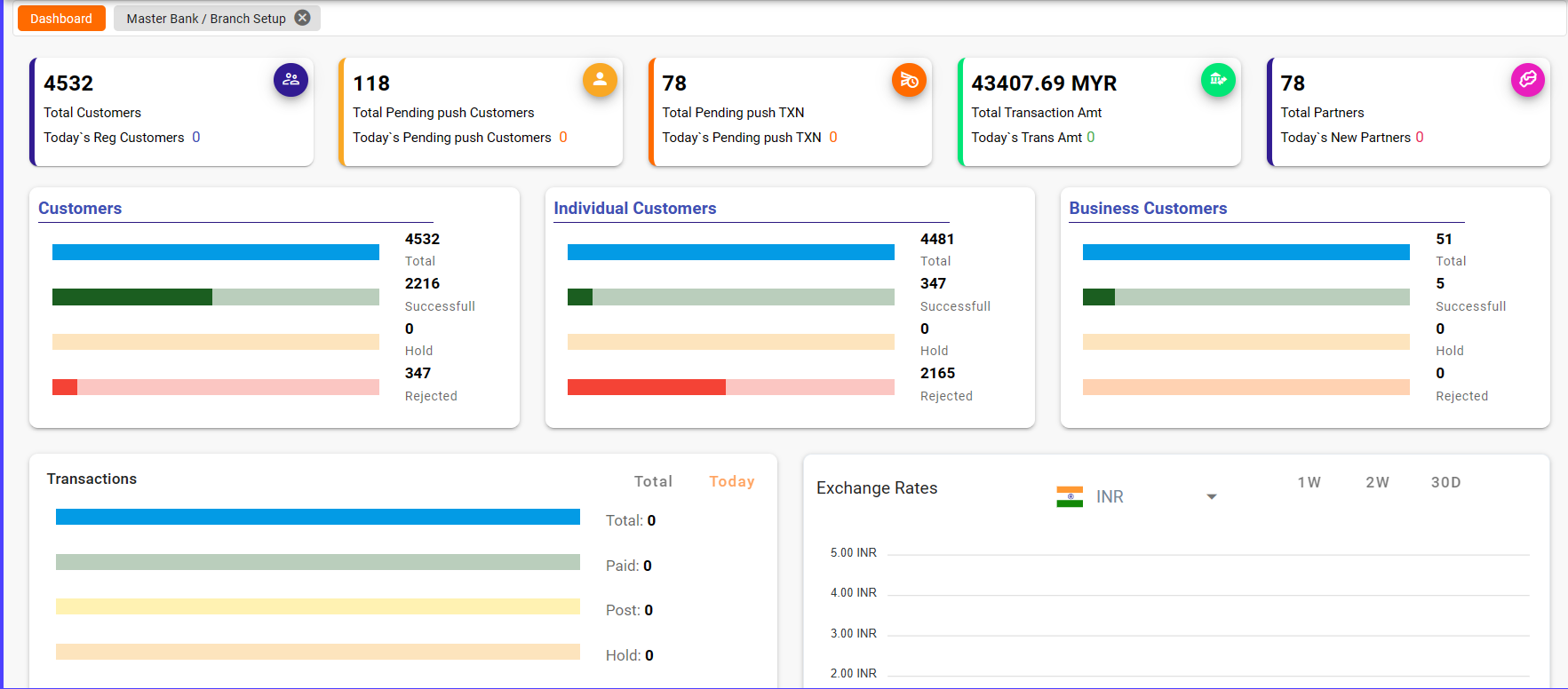Click the Customers panel heading

click(80, 209)
